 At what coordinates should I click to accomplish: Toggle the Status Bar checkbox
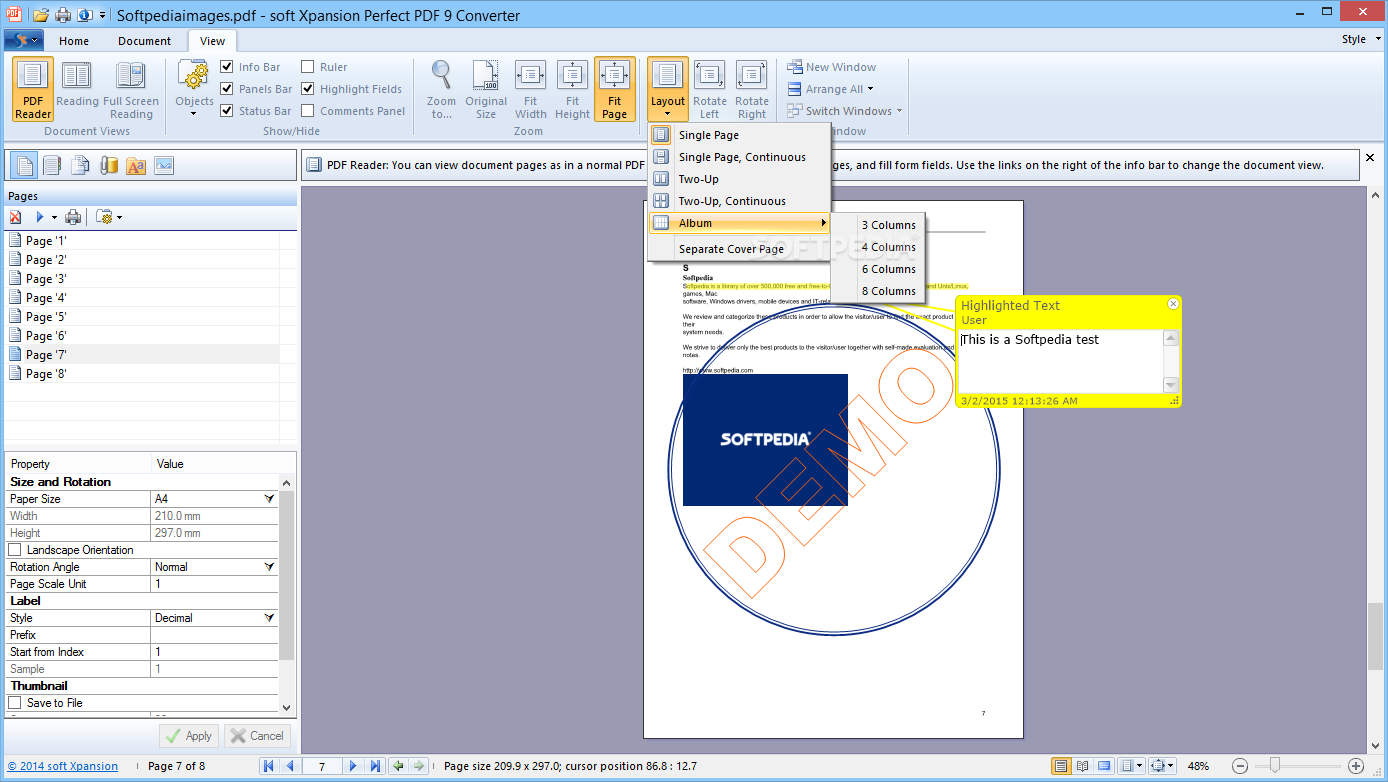pos(227,111)
